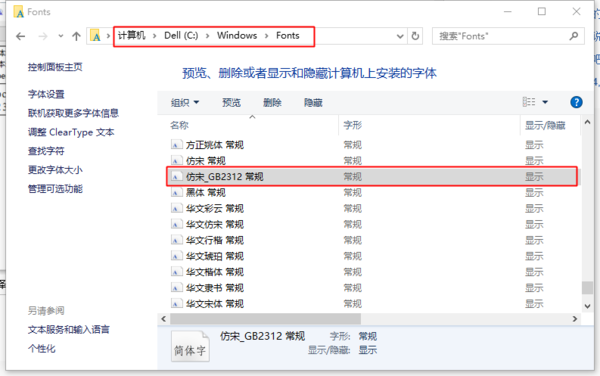This screenshot has width=600, height=376.
Task: Select font 华文宋体 常规
Action: [215, 304]
